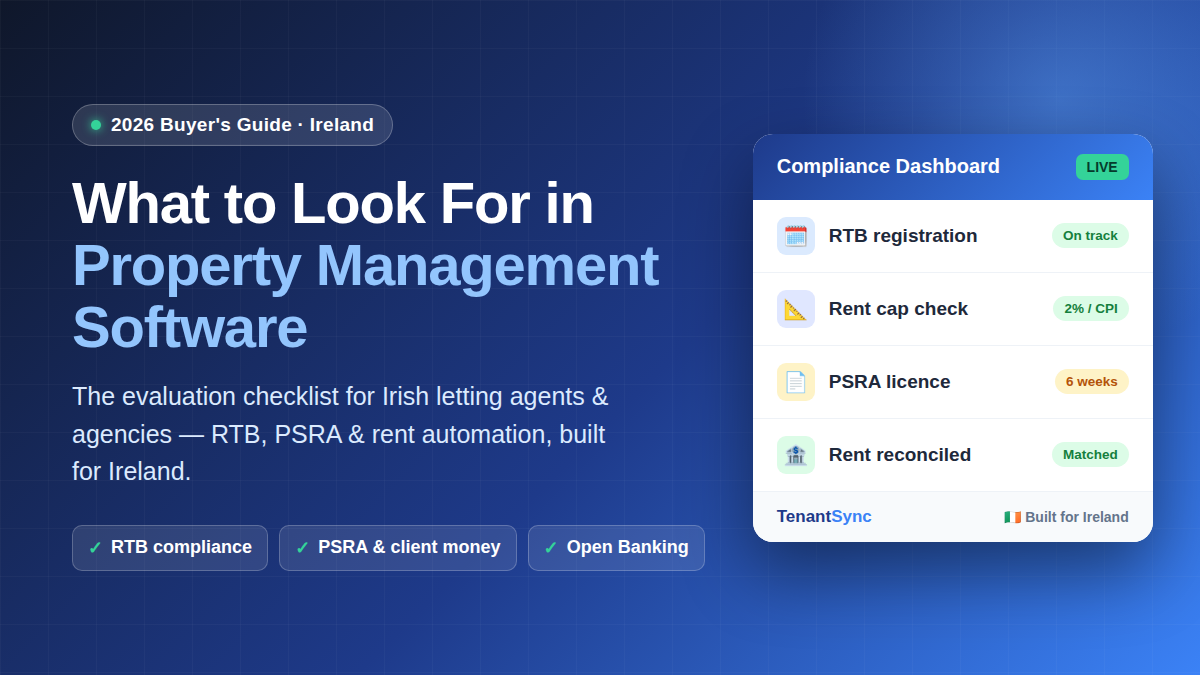Image resolution: width=1200 pixels, height=675 pixels.
Task: Click the What to Look For in heading
Action: pyautogui.click(x=333, y=204)
